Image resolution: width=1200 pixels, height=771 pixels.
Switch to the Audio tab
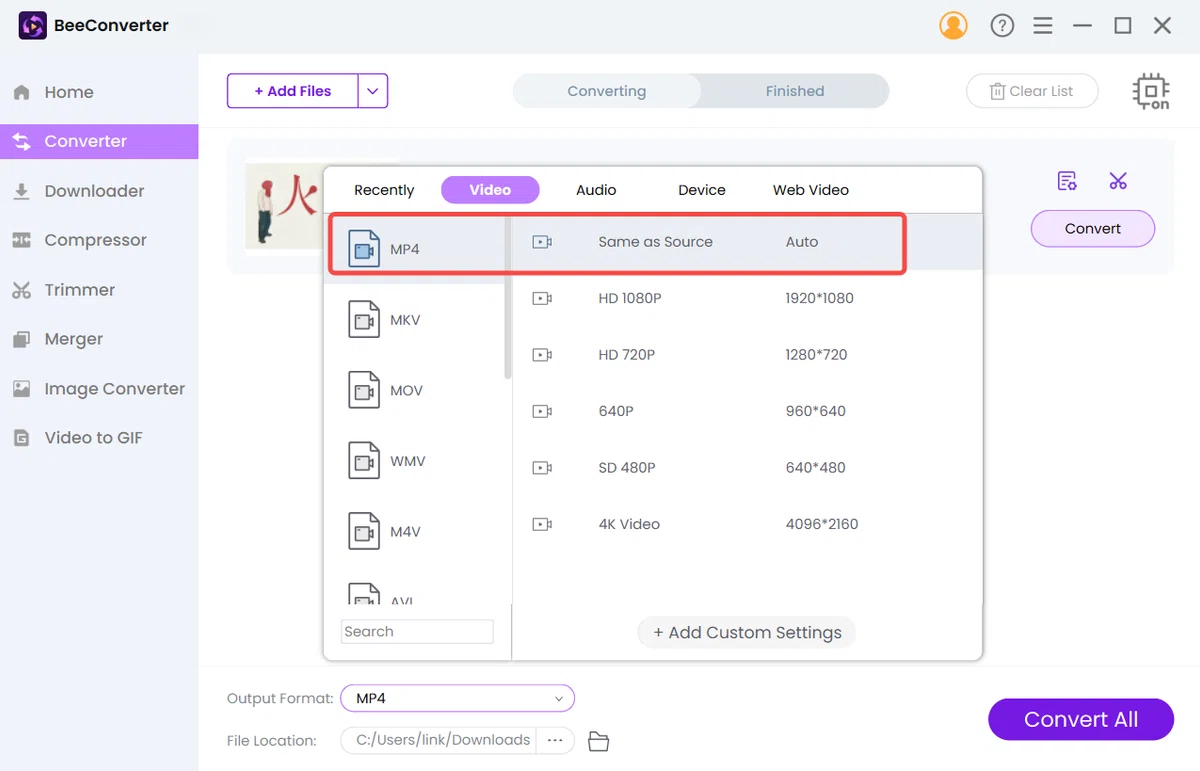coord(596,190)
